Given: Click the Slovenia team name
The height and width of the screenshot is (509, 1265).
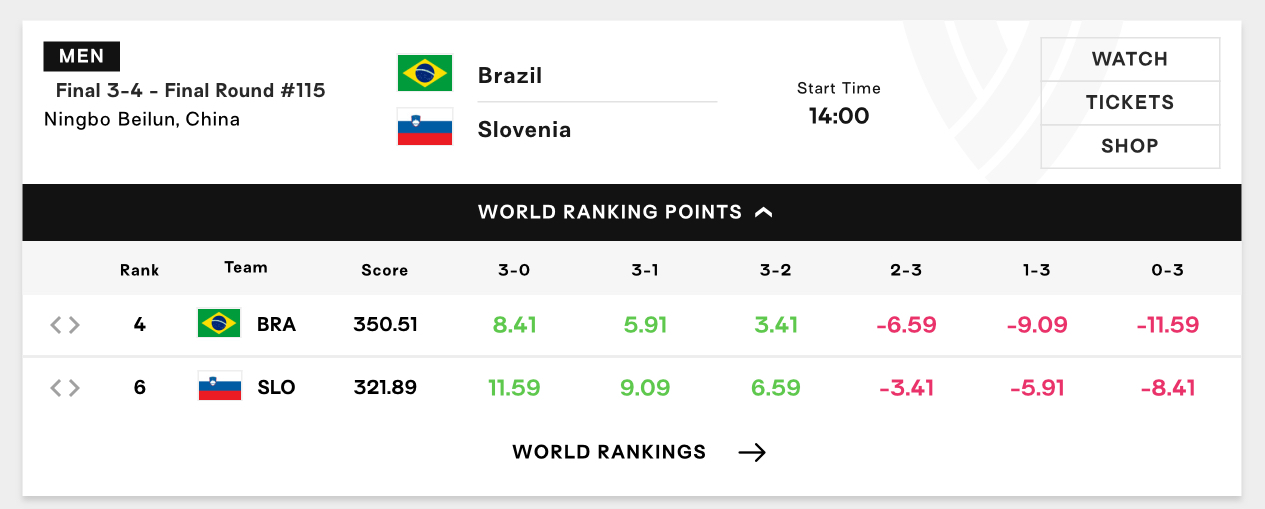Looking at the screenshot, I should pyautogui.click(x=525, y=129).
